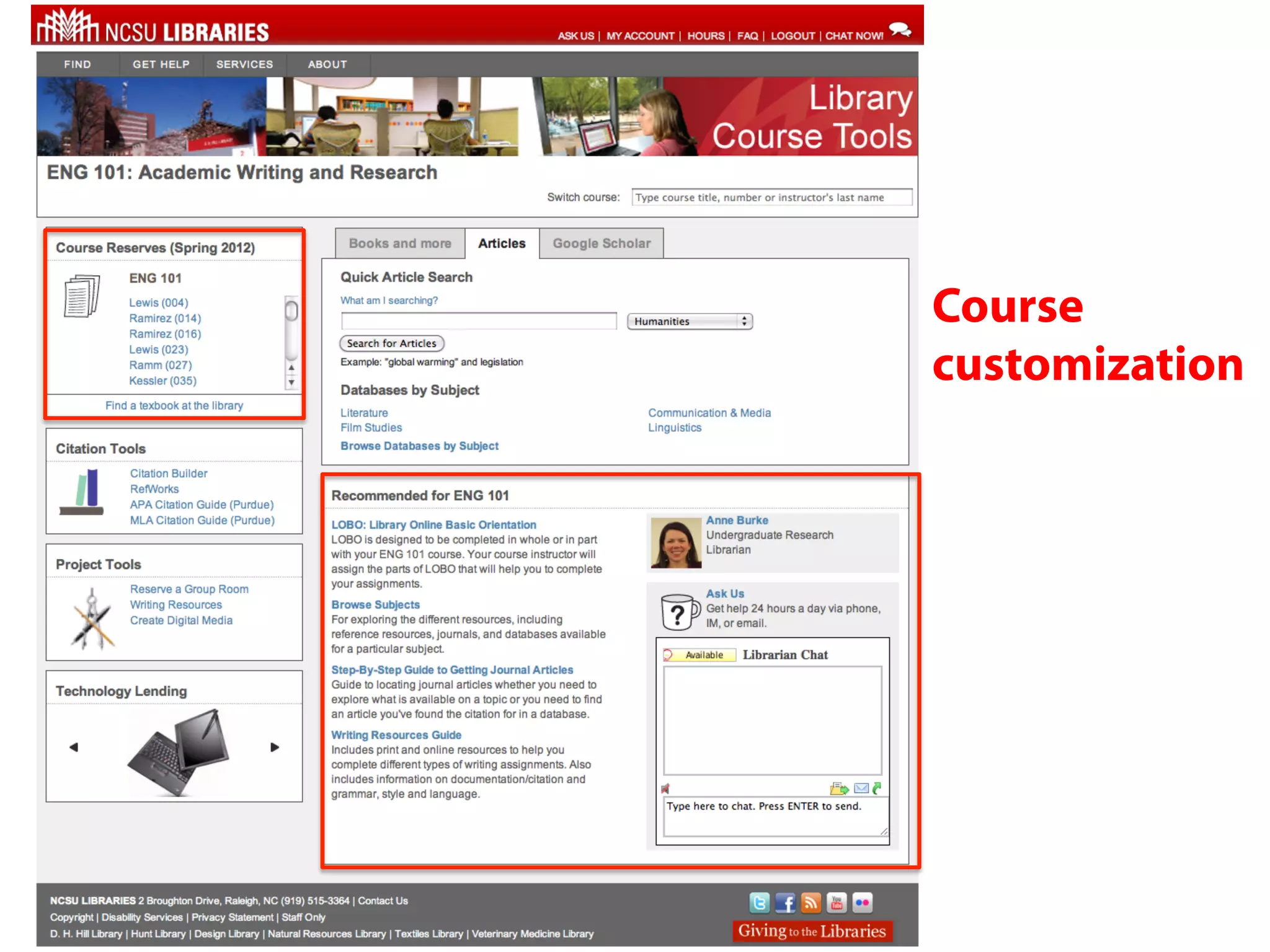Open Kessler (035) course reserve
This screenshot has height=952, width=1270.
(x=162, y=381)
